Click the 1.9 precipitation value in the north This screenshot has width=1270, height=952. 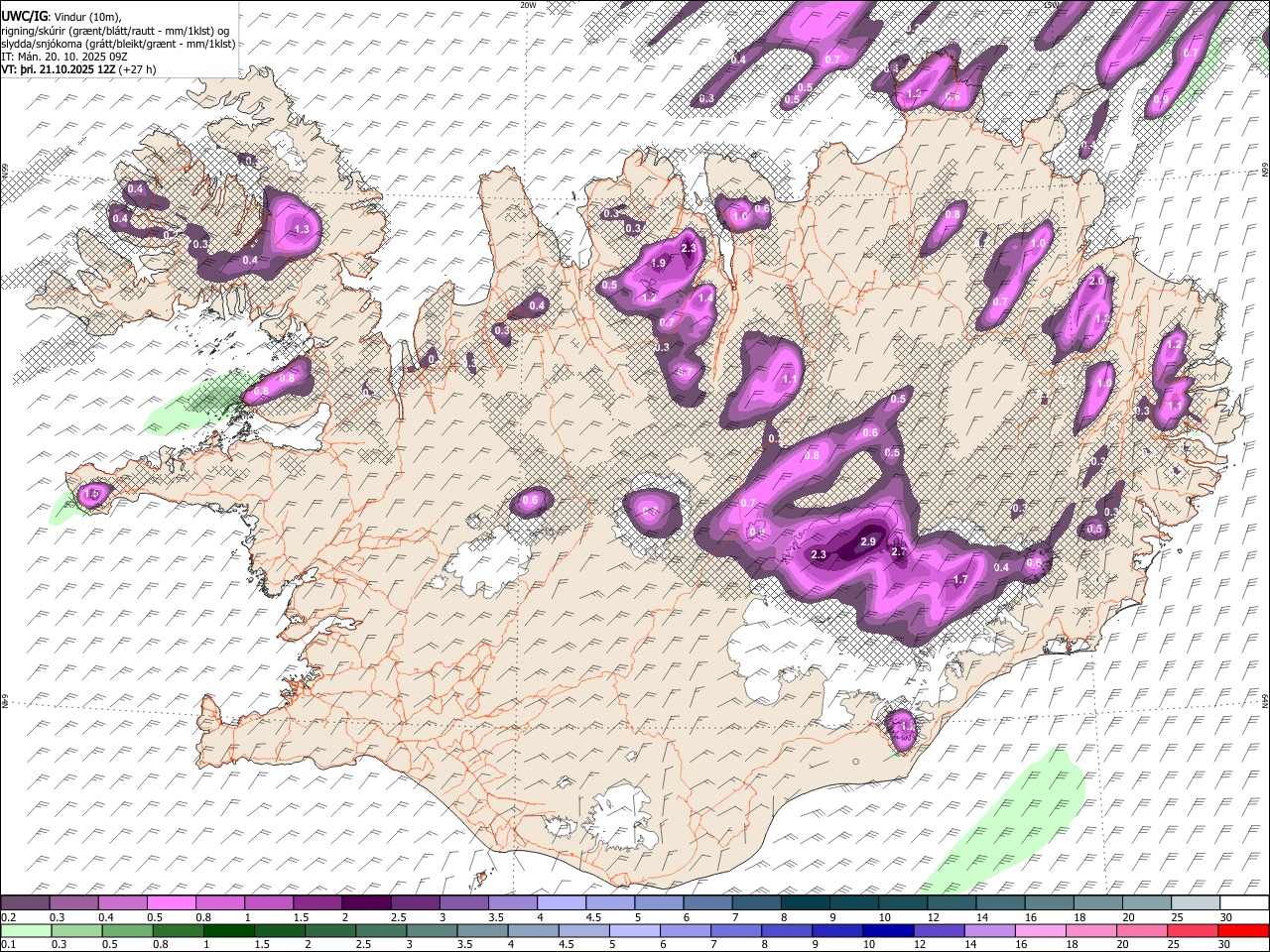[658, 263]
